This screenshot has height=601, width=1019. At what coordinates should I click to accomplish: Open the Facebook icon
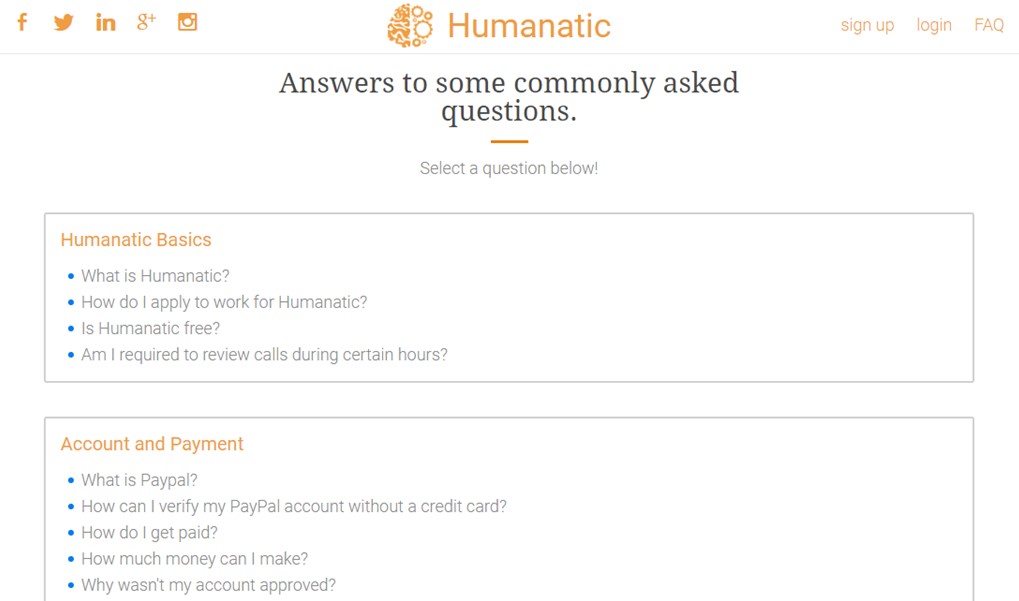click(x=21, y=22)
